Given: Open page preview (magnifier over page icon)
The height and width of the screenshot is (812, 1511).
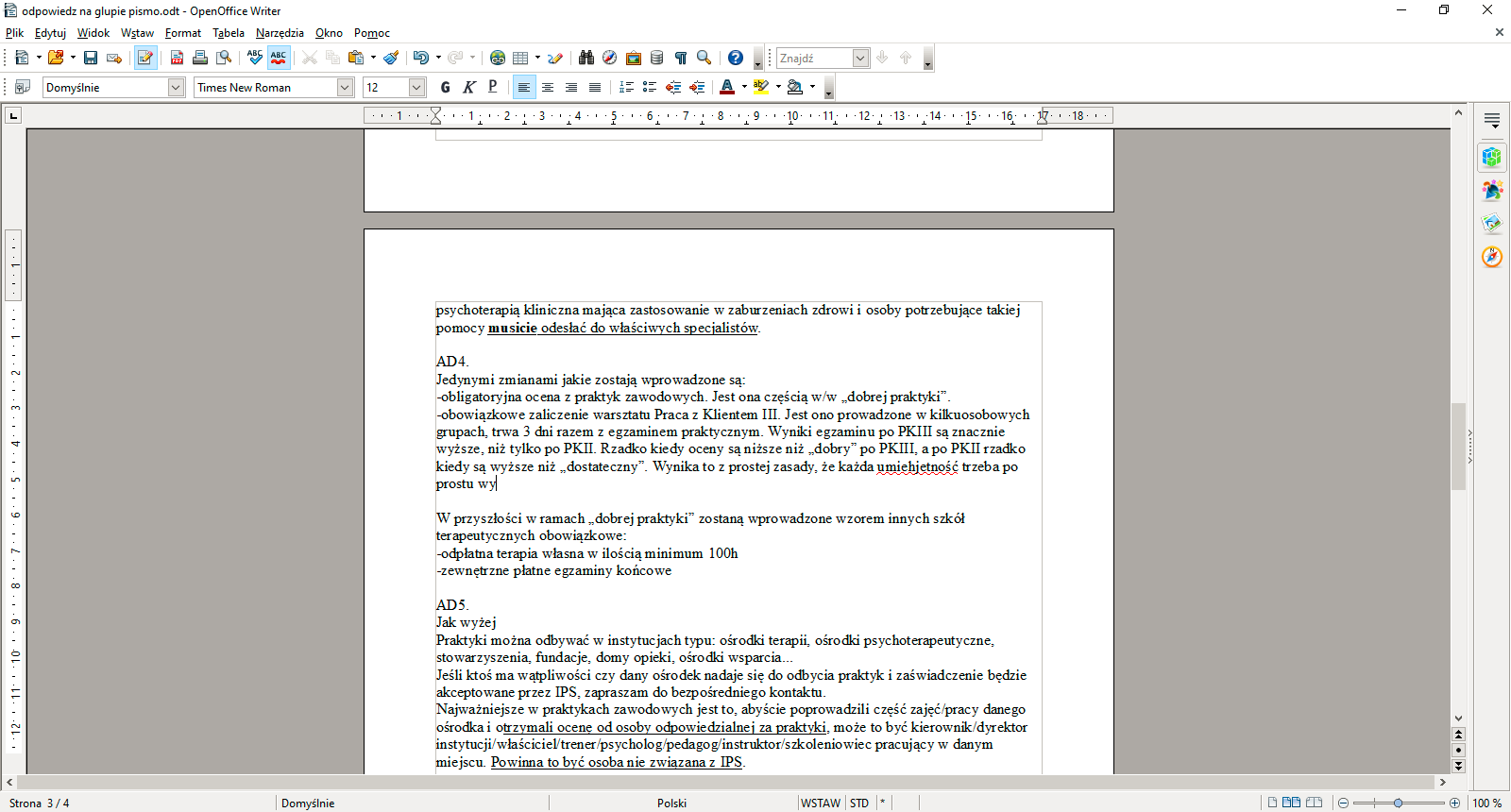Looking at the screenshot, I should click(224, 58).
